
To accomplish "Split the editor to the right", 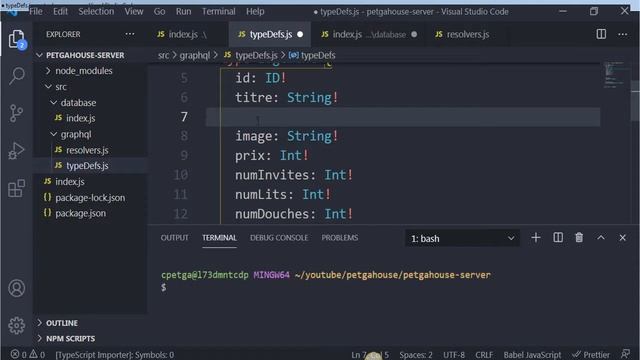I will [x=601, y=34].
